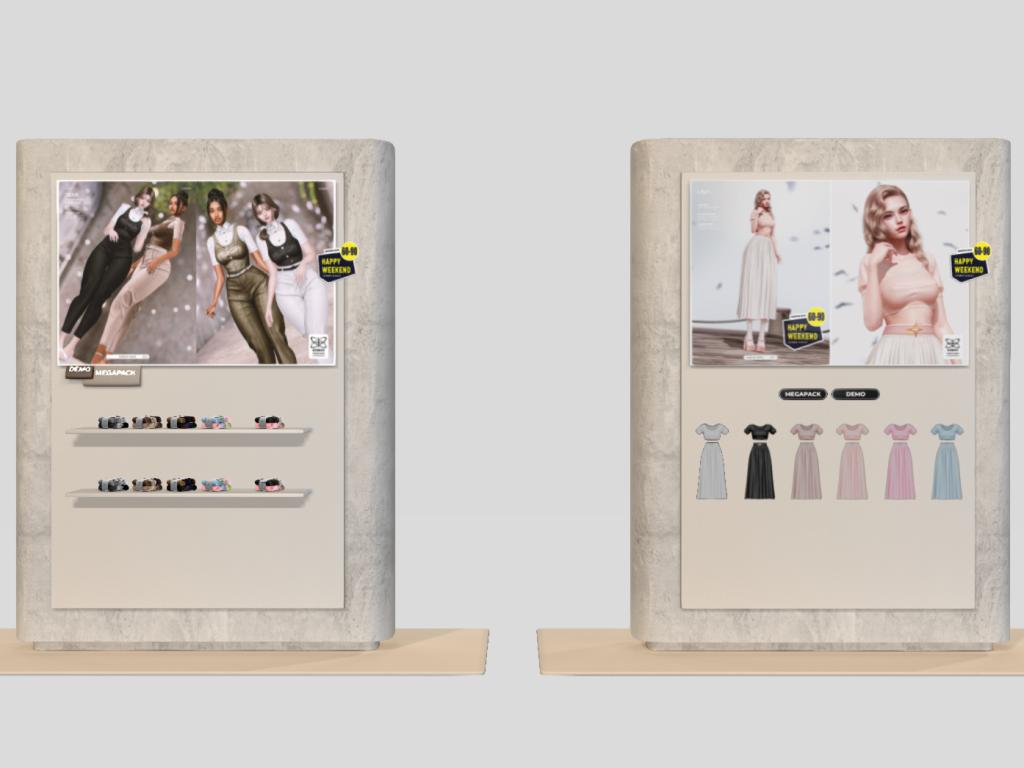Screen dimensions: 1024x768
Task: Choose the taupe dress outfit swatch
Action: [x=806, y=461]
